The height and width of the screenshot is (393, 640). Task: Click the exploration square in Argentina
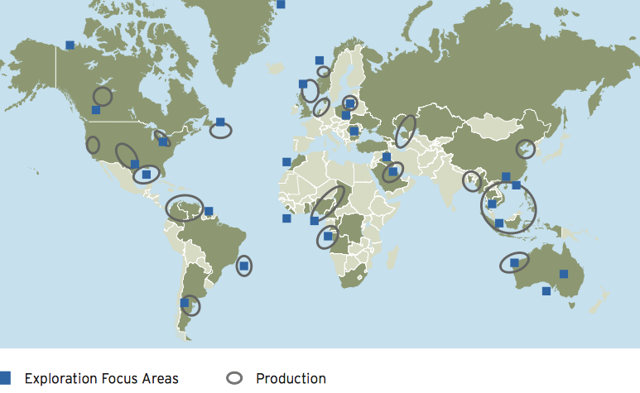(184, 303)
